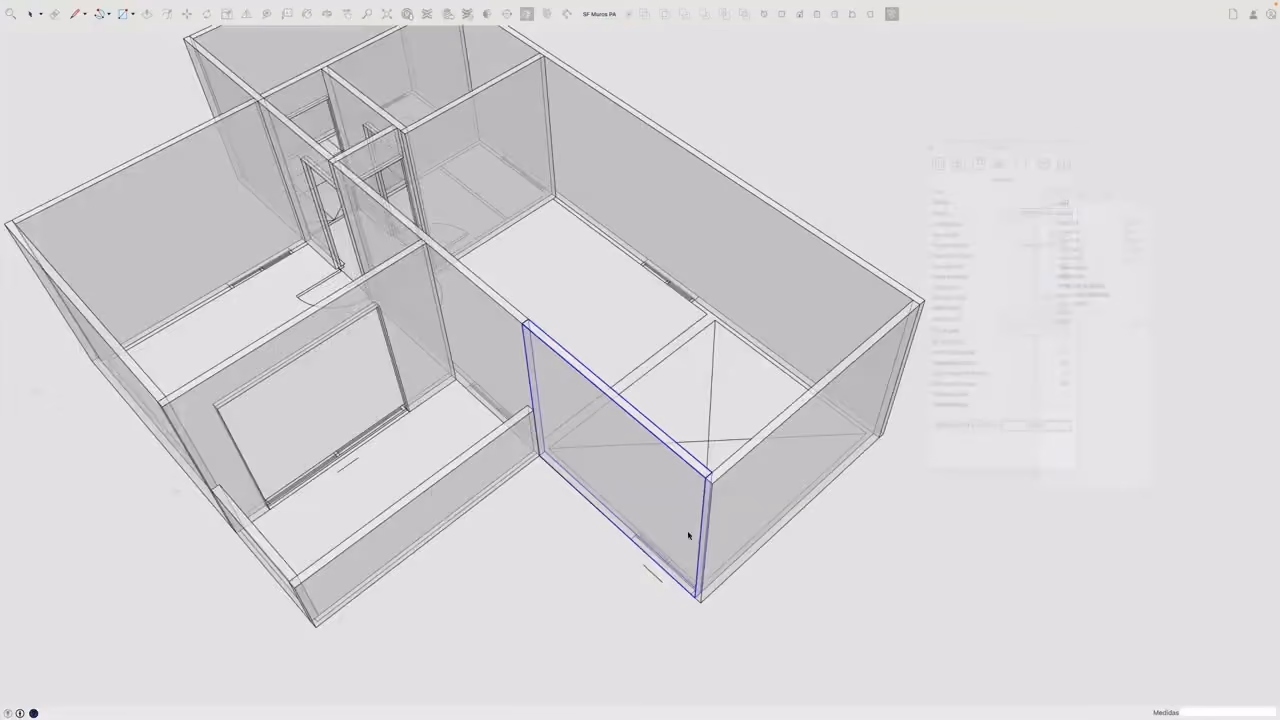Open the Select tool variants dropdown
Image resolution: width=1280 pixels, height=720 pixels.
point(41,14)
